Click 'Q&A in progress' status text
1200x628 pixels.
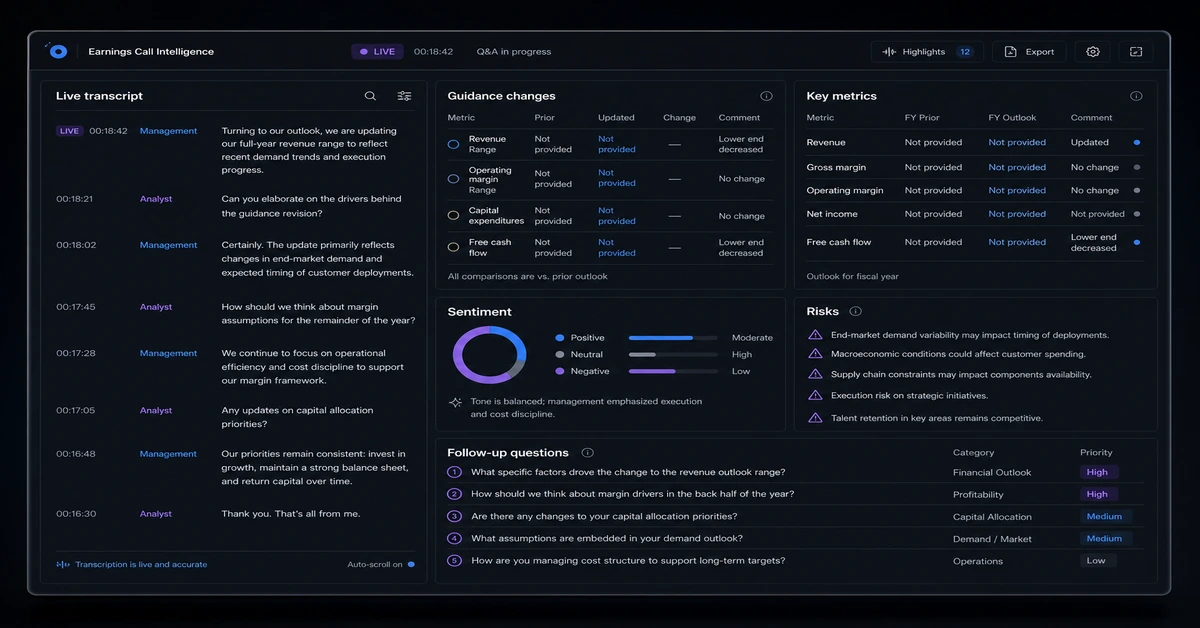pyautogui.click(x=514, y=52)
